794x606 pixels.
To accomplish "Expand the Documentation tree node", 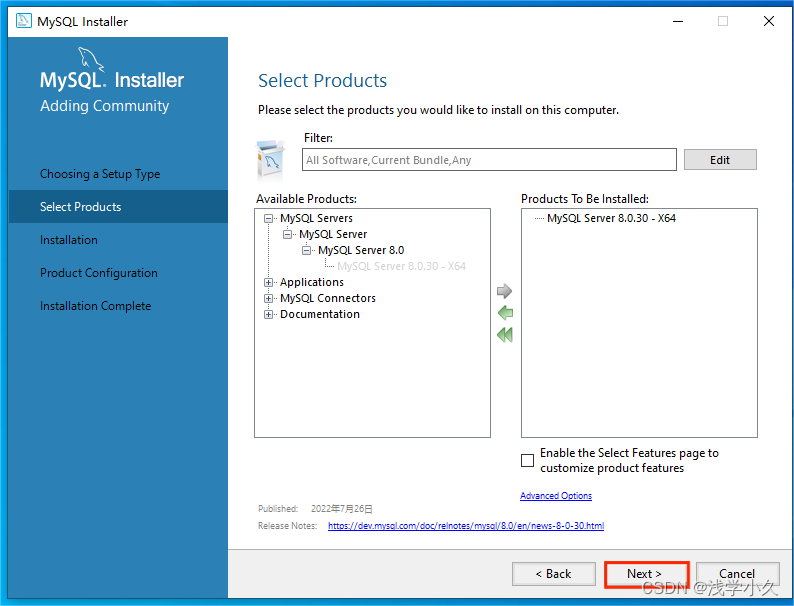I will click(268, 314).
